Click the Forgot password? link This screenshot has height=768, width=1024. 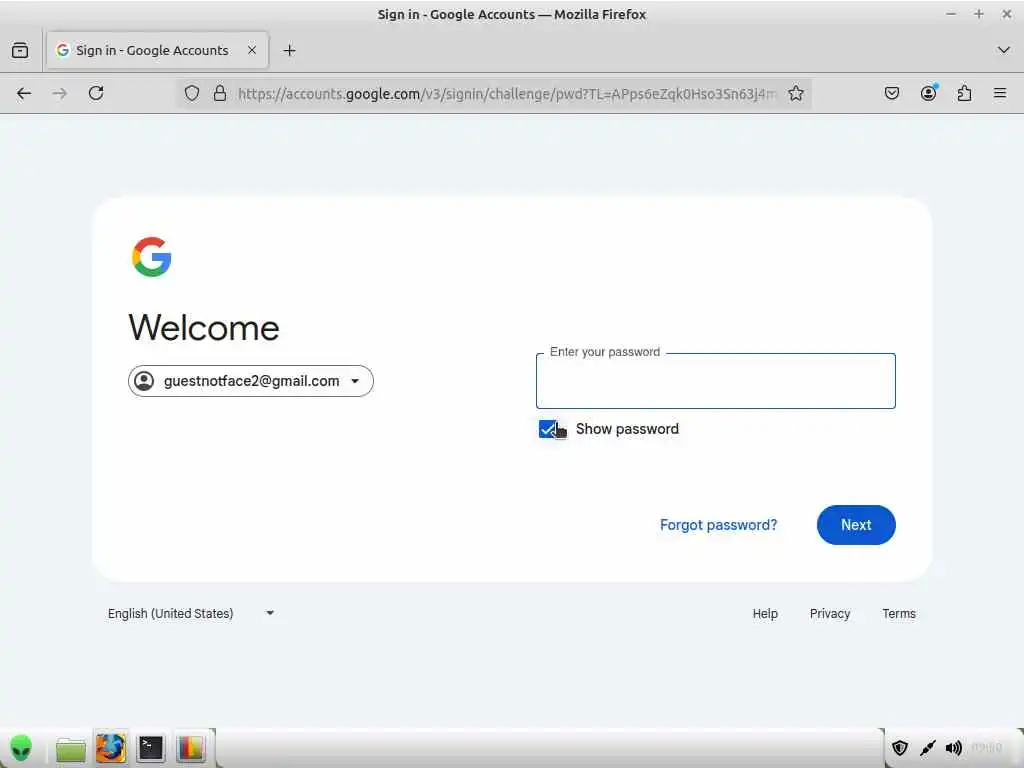(718, 525)
